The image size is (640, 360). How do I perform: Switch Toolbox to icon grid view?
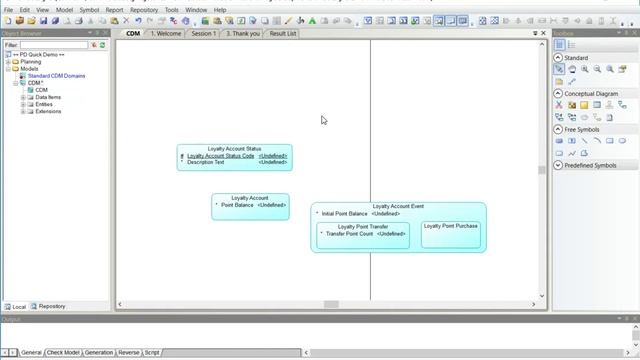pyautogui.click(x=560, y=45)
